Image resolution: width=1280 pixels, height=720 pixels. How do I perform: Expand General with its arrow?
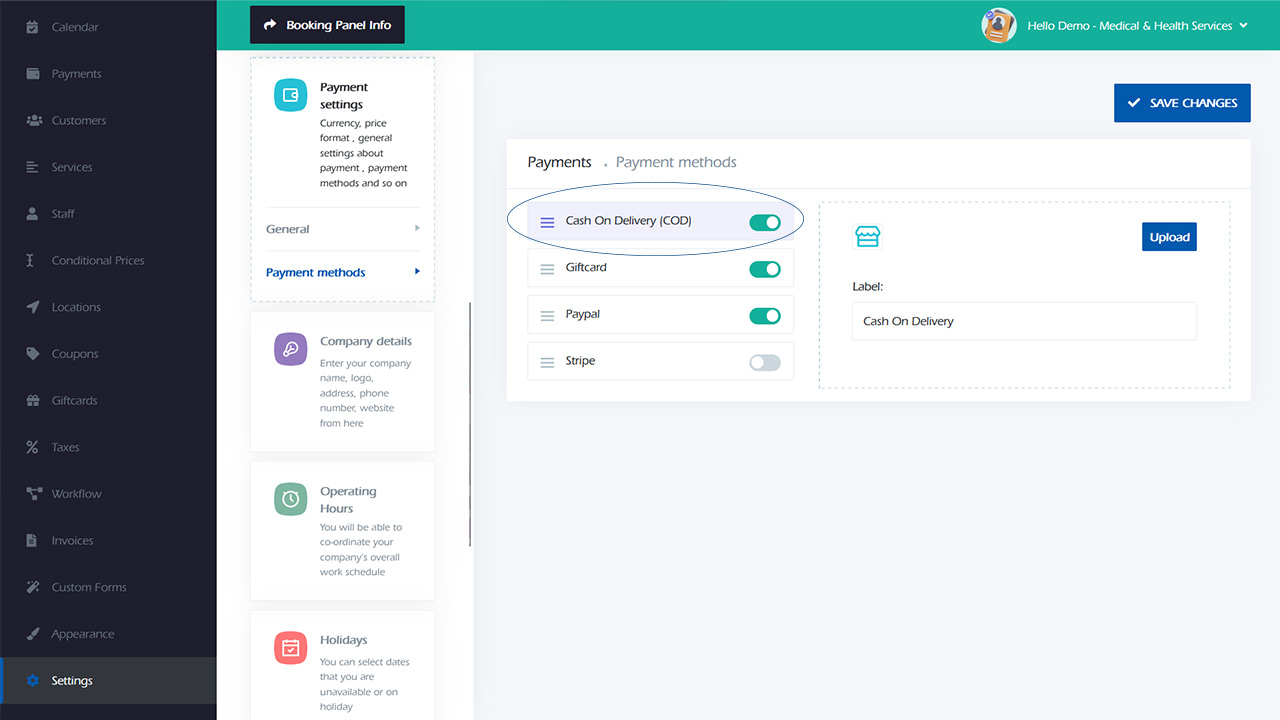click(417, 228)
